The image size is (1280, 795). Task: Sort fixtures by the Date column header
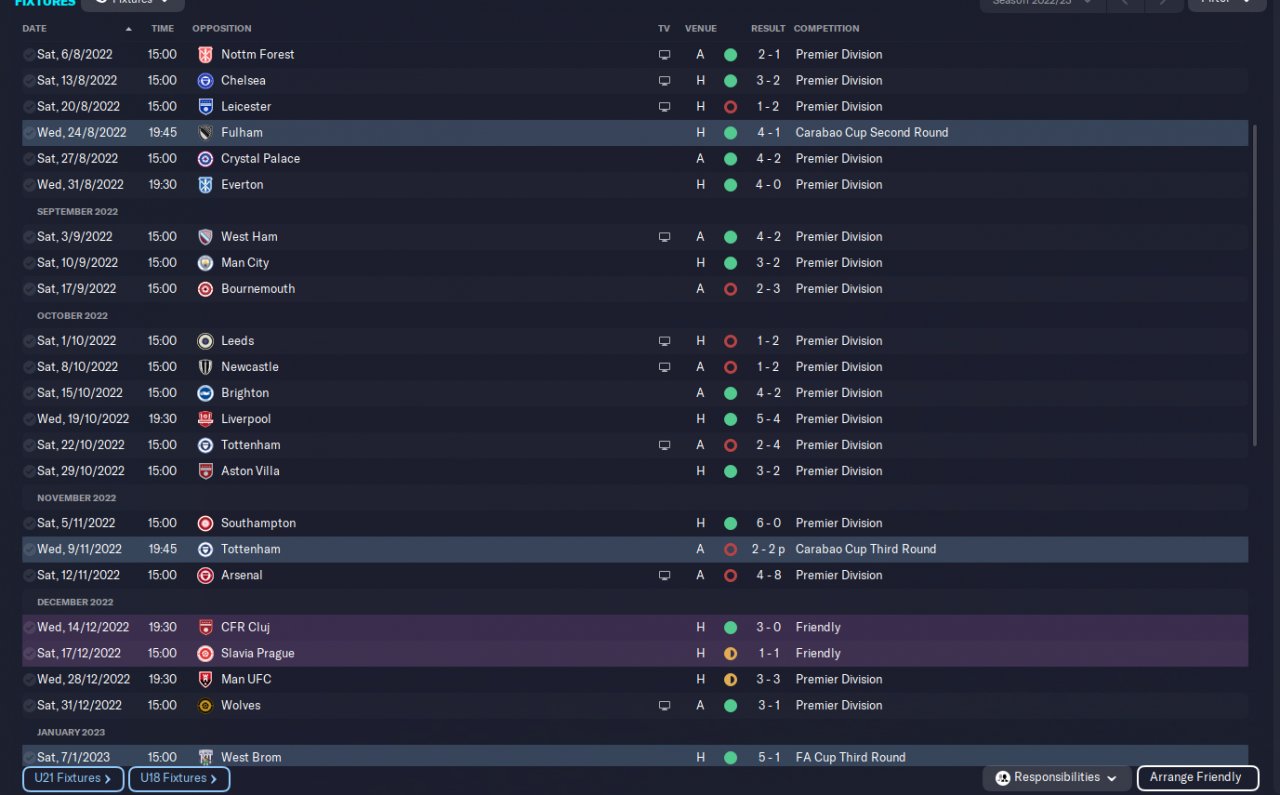[35, 28]
